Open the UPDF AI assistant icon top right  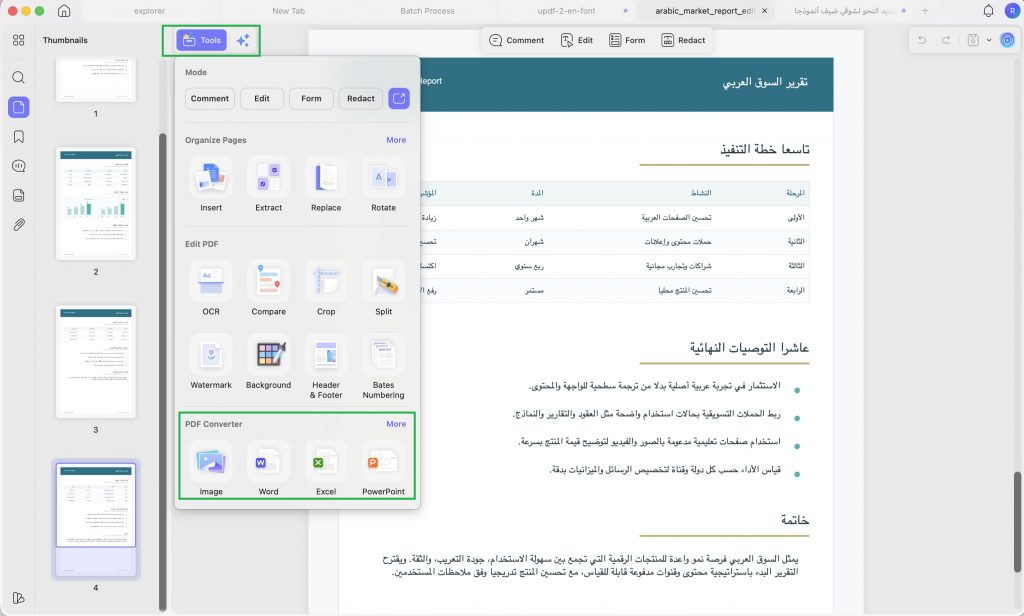click(1008, 40)
